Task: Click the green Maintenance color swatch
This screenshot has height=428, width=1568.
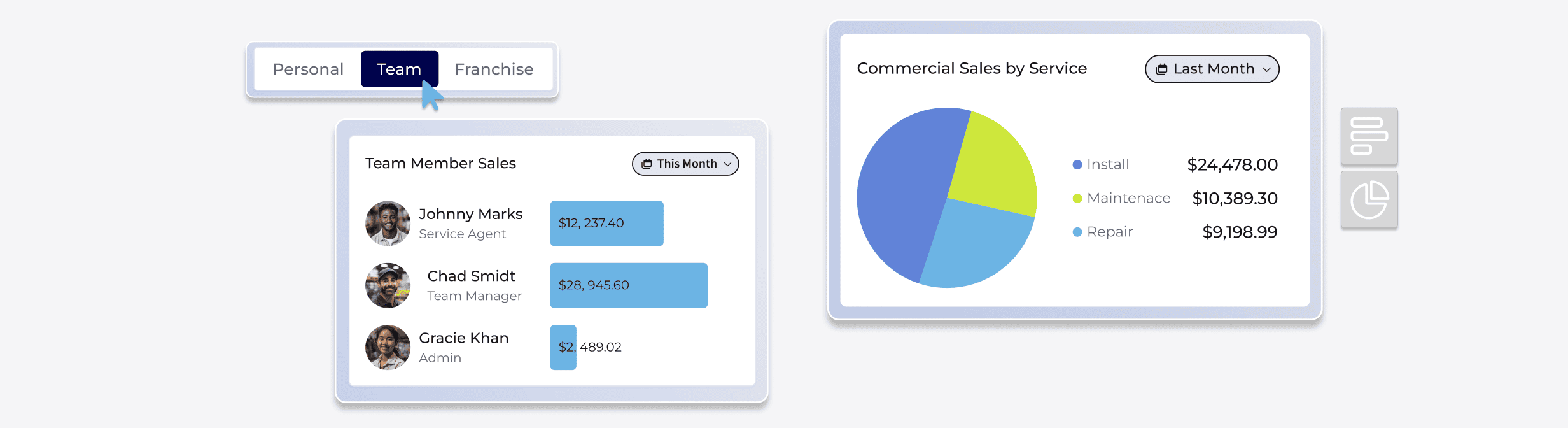Action: click(1076, 198)
